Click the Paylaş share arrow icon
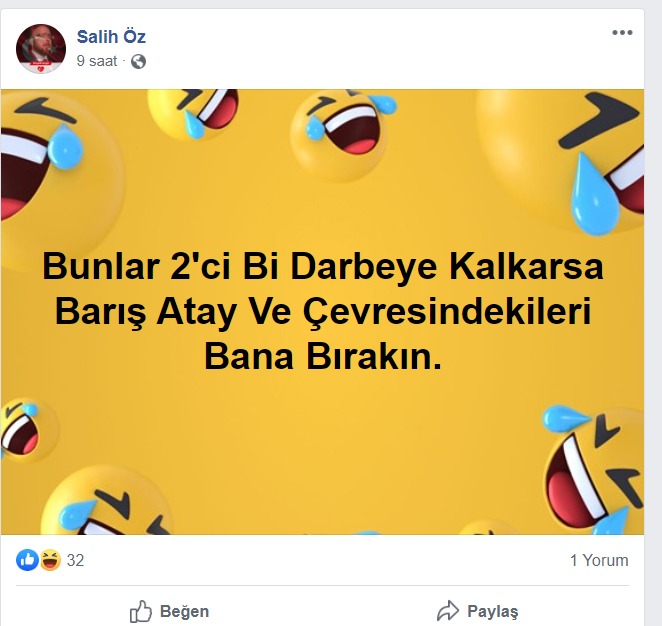Viewport: 662px width, 626px height. tap(448, 611)
